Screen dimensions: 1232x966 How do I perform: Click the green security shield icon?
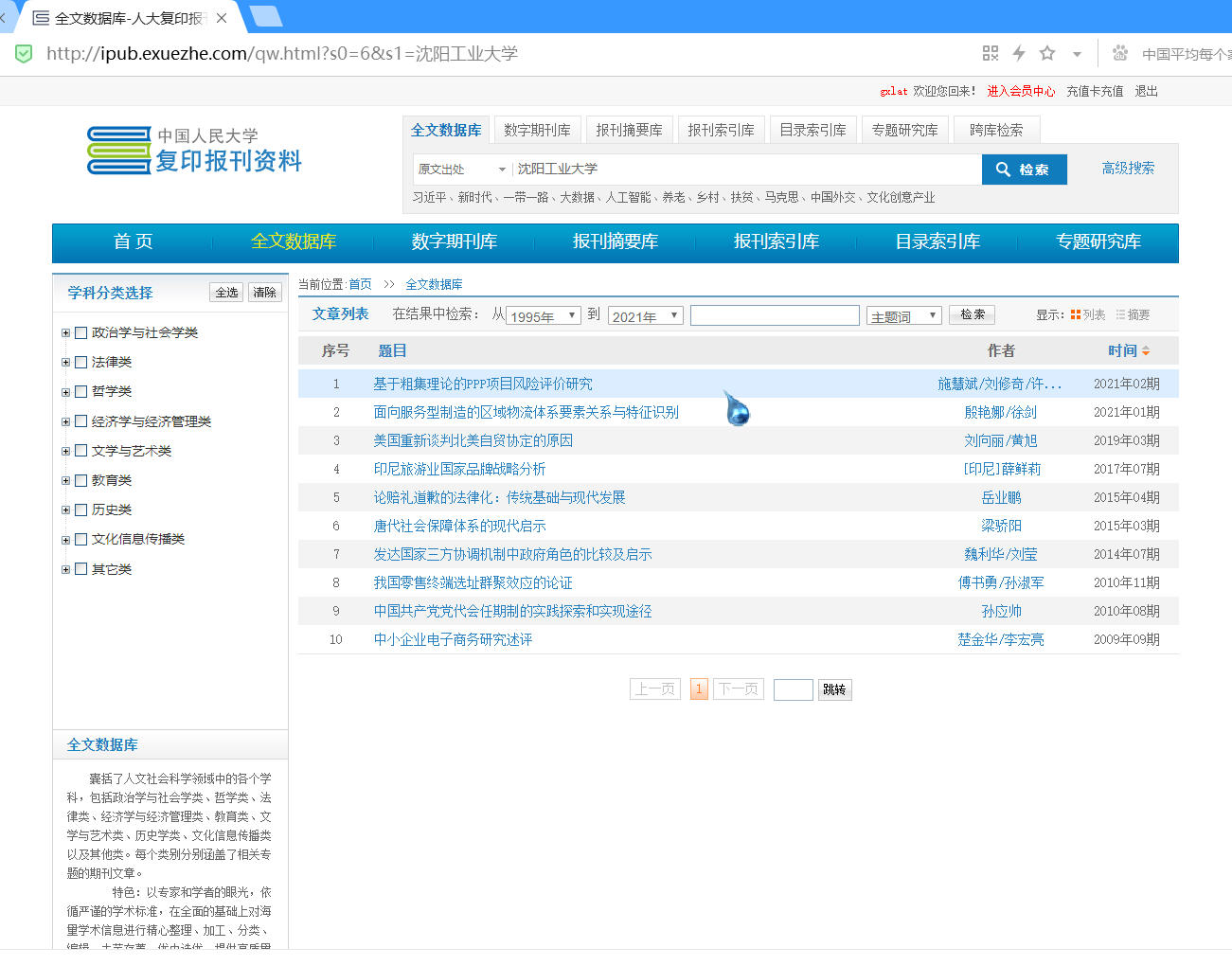click(24, 54)
